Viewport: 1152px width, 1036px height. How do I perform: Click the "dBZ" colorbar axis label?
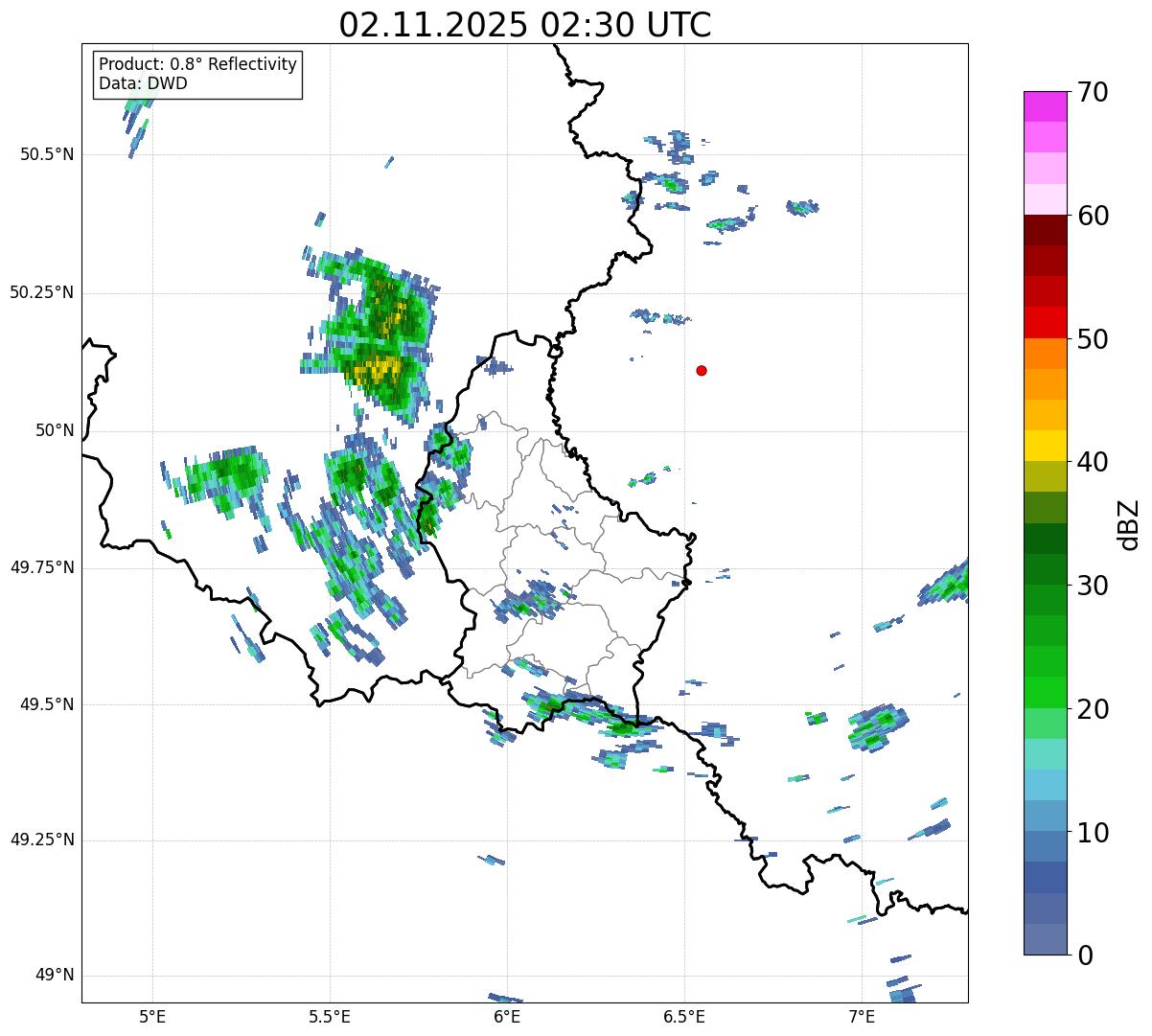point(1129,523)
